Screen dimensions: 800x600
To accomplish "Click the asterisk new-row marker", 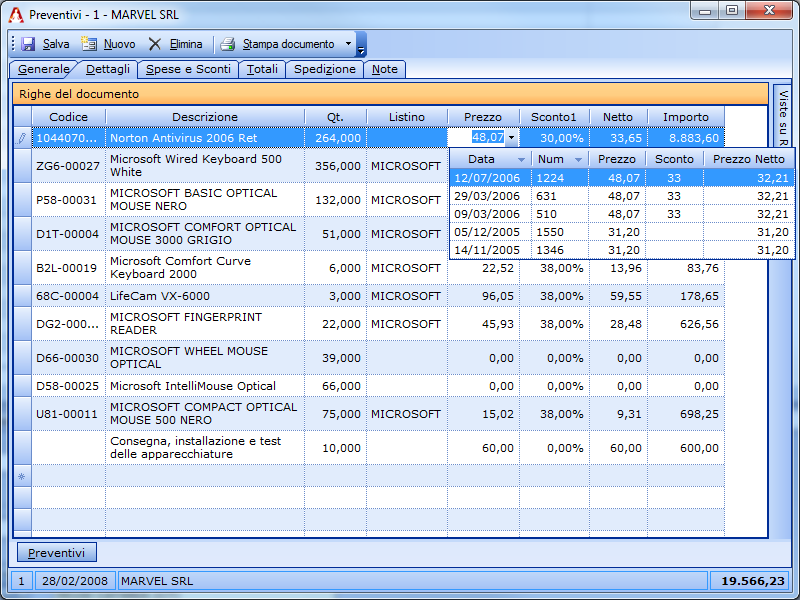I will coord(22,477).
